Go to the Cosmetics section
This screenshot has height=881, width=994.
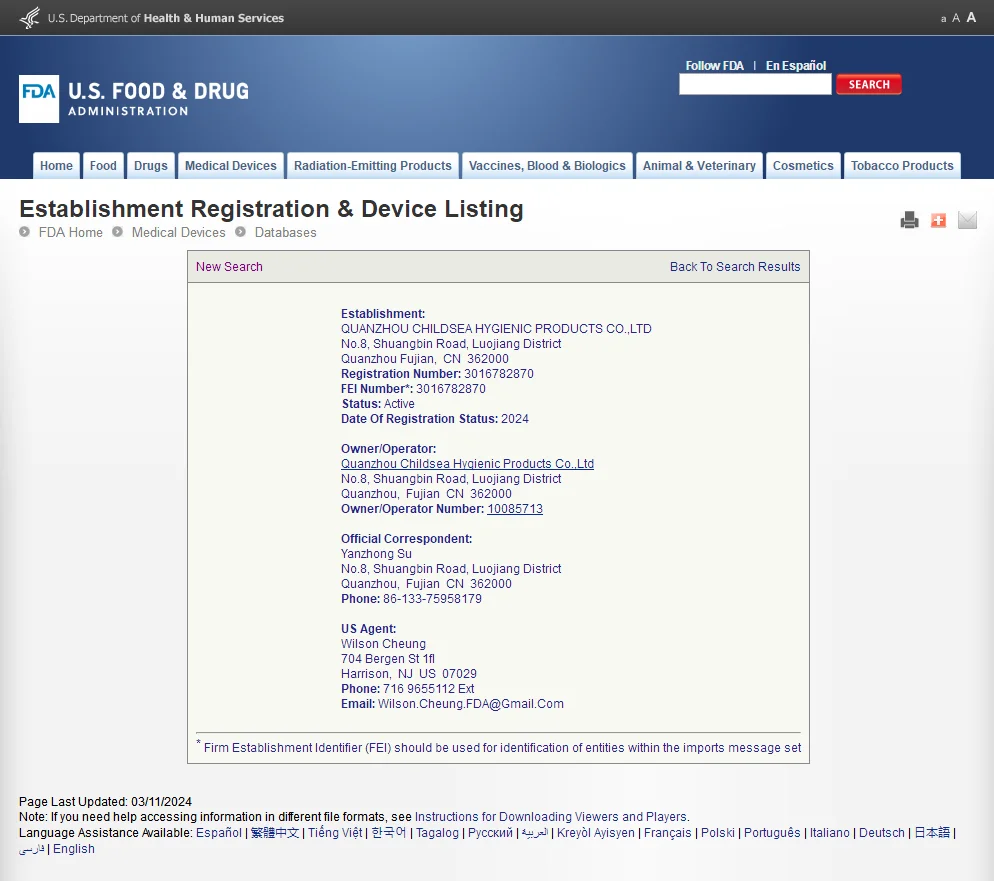click(803, 165)
